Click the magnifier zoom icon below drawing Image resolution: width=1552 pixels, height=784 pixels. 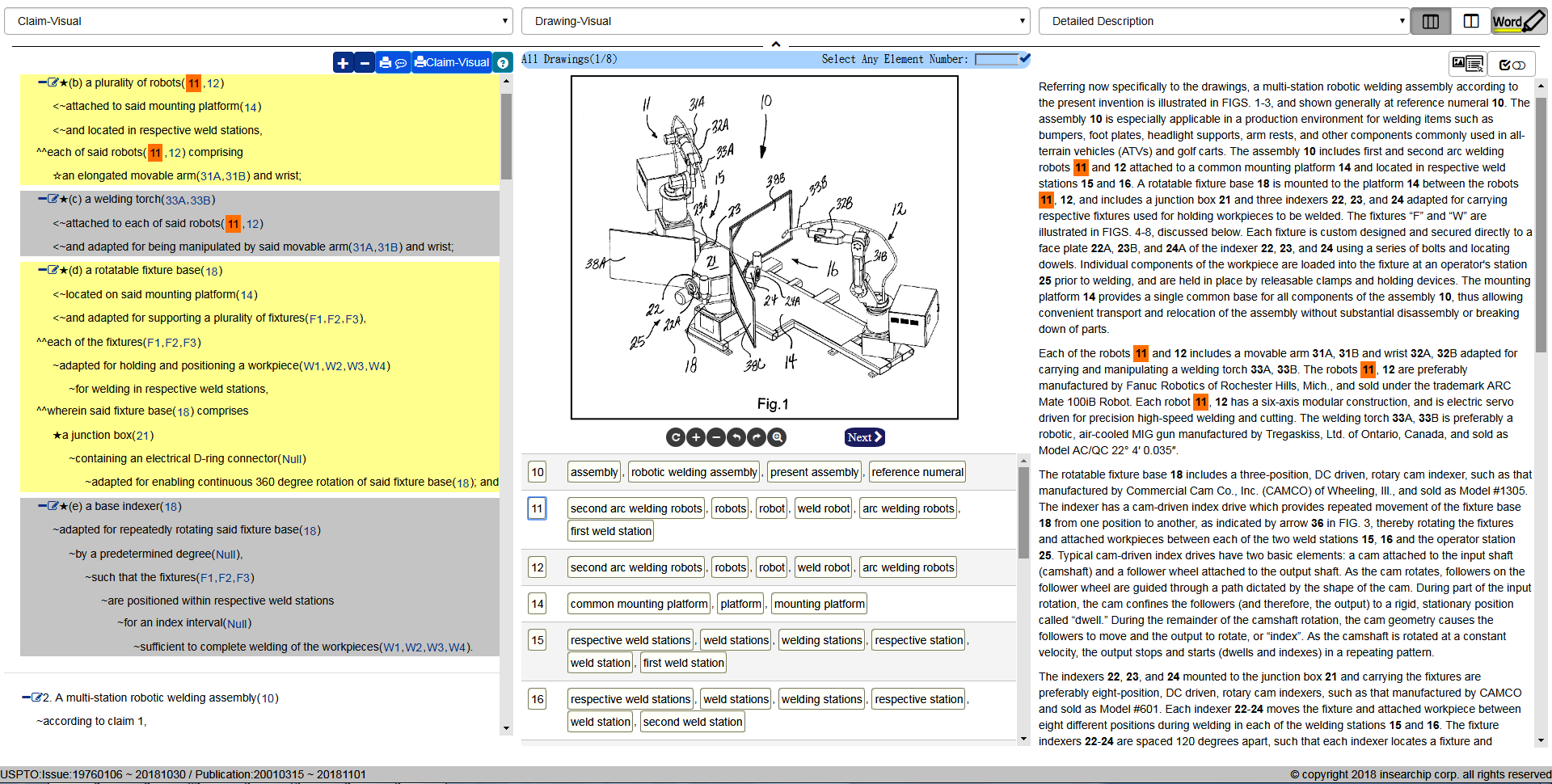click(x=777, y=437)
